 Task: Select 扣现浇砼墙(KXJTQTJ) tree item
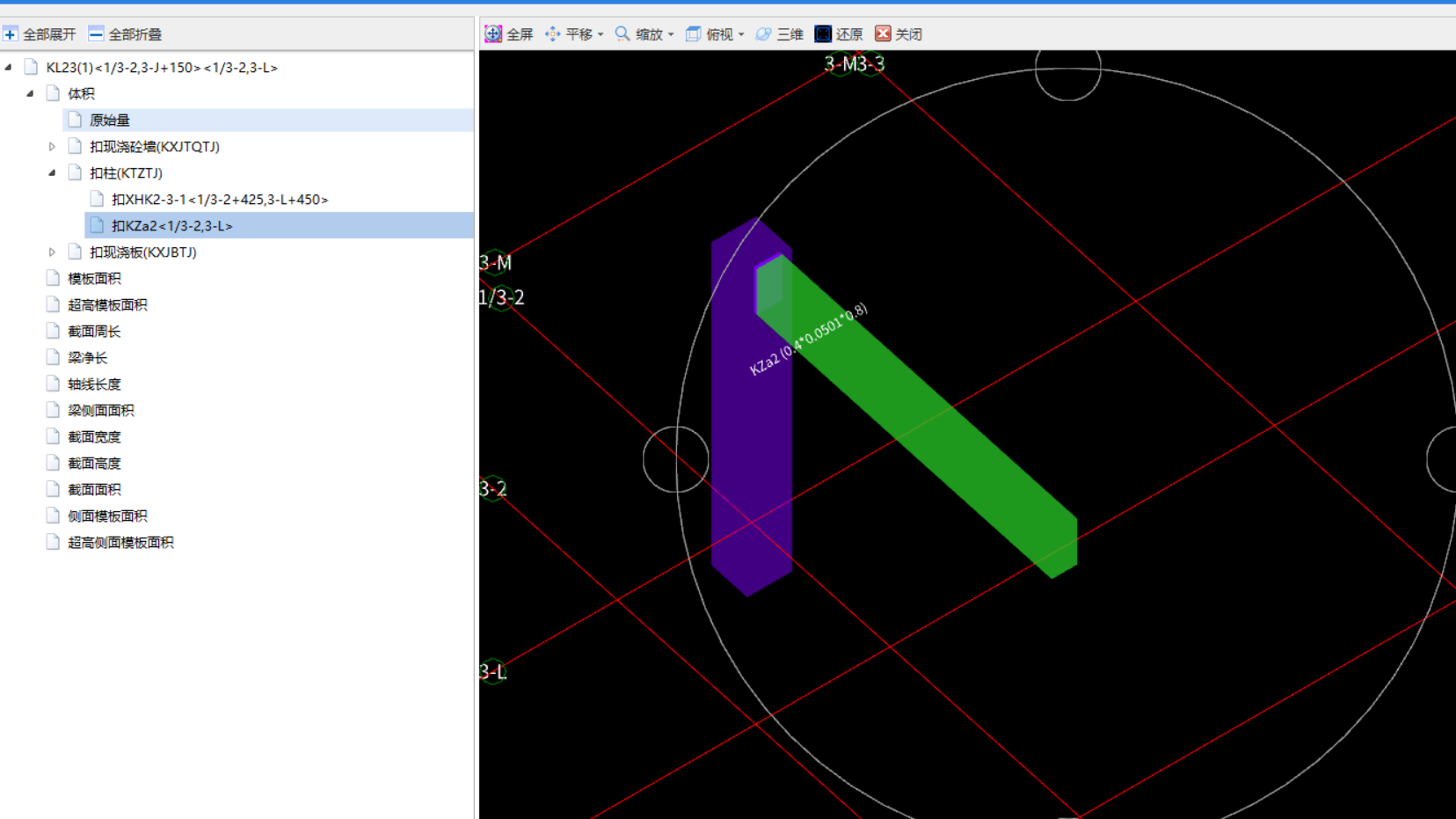(155, 147)
